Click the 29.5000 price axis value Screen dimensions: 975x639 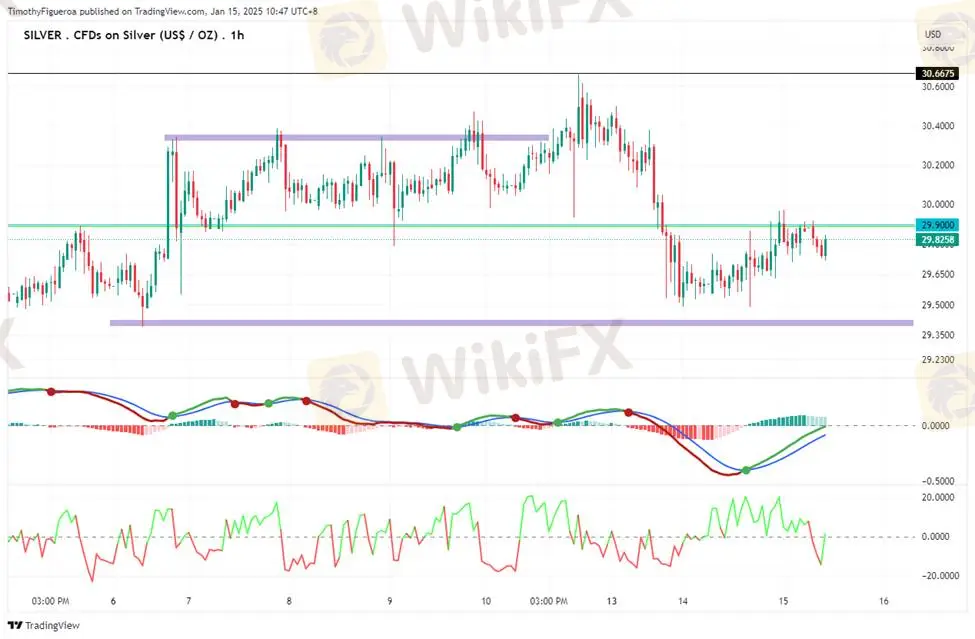pyautogui.click(x=938, y=305)
